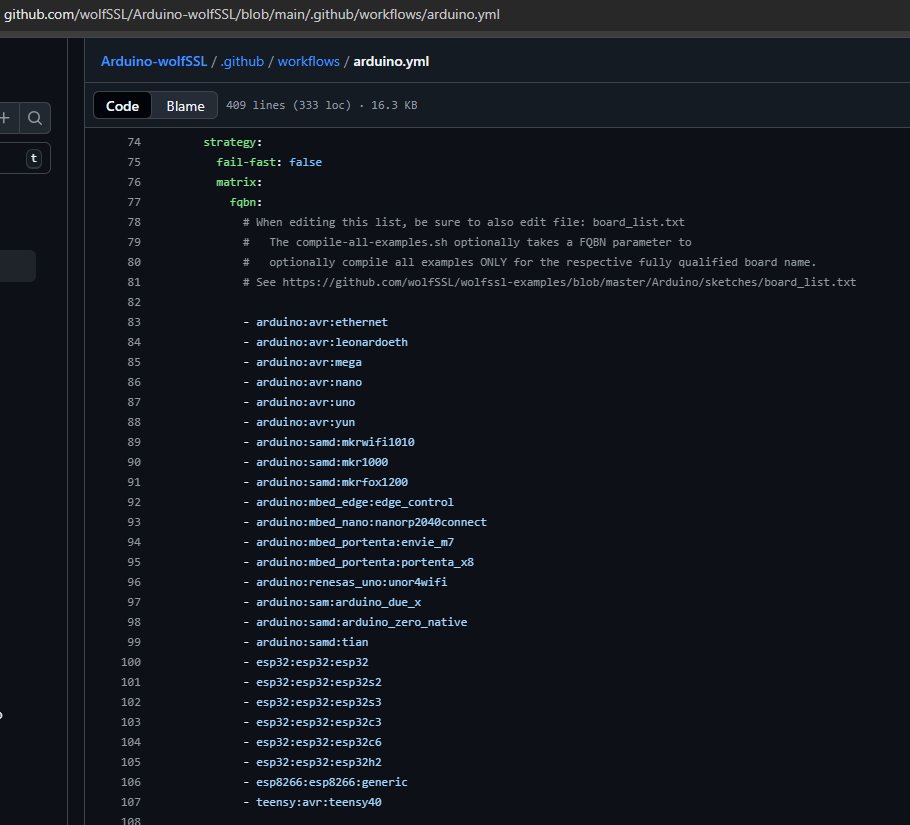The height and width of the screenshot is (825, 910).
Task: Click the arduino:avr:nano entry
Action: (x=309, y=382)
